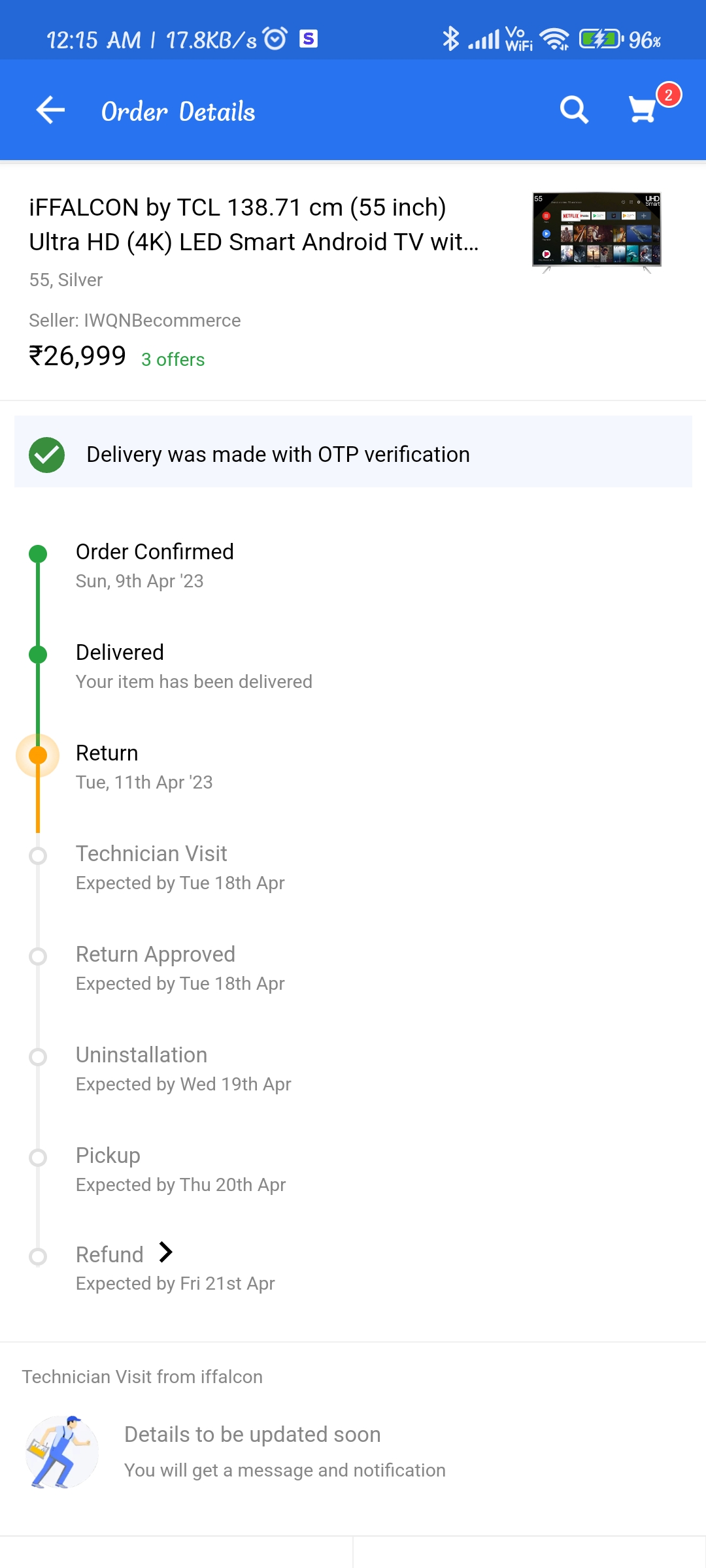Screen dimensions: 706x1568
Task: Tap the technician illustration icon
Action: click(62, 1452)
